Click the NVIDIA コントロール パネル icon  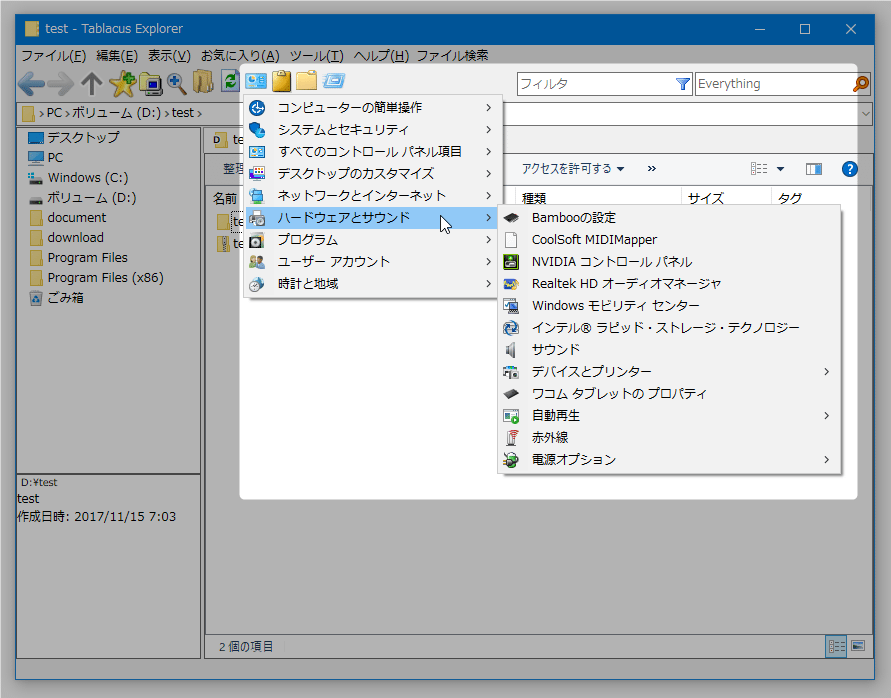point(511,262)
